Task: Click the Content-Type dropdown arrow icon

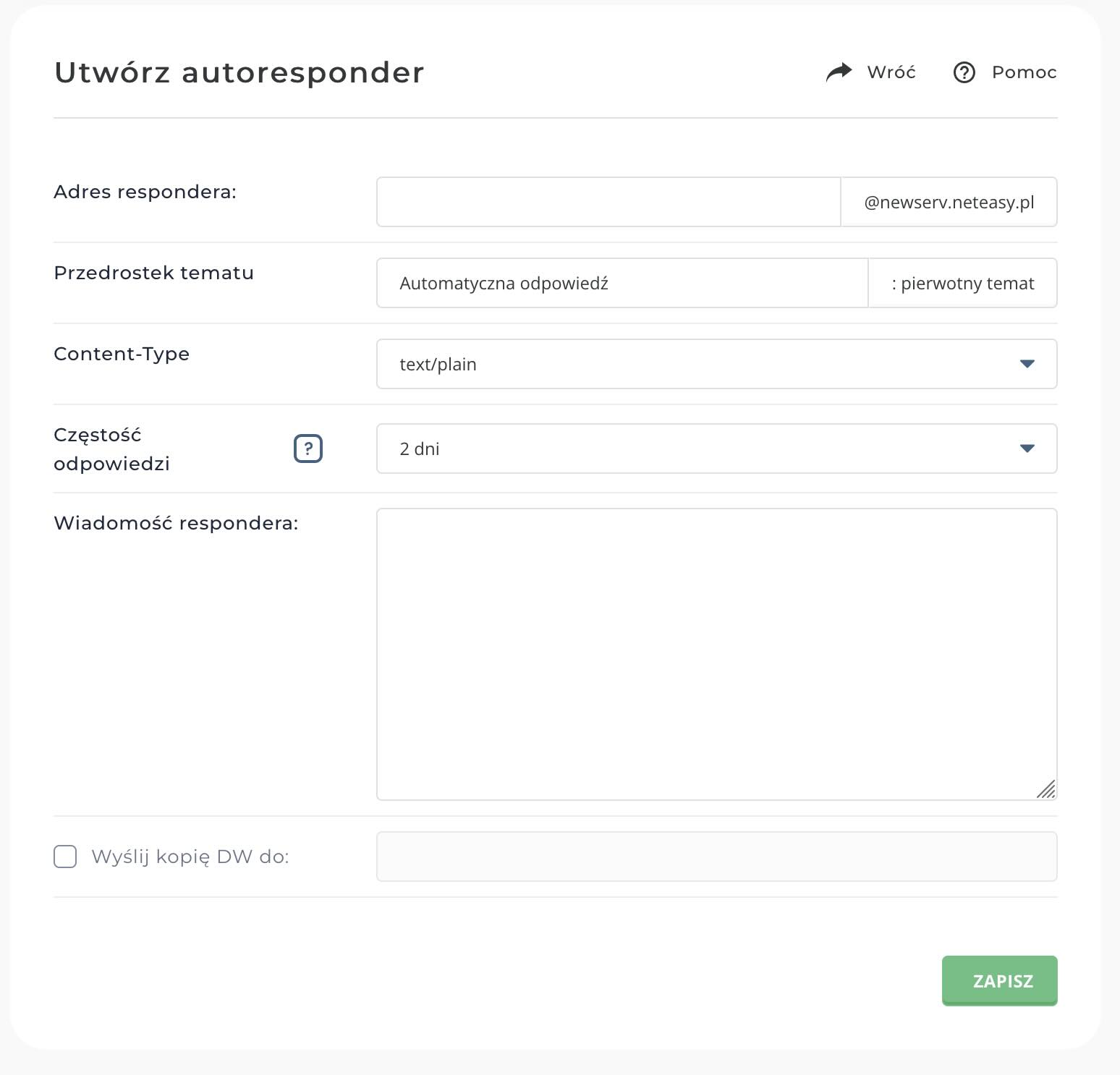Action: (x=1027, y=364)
